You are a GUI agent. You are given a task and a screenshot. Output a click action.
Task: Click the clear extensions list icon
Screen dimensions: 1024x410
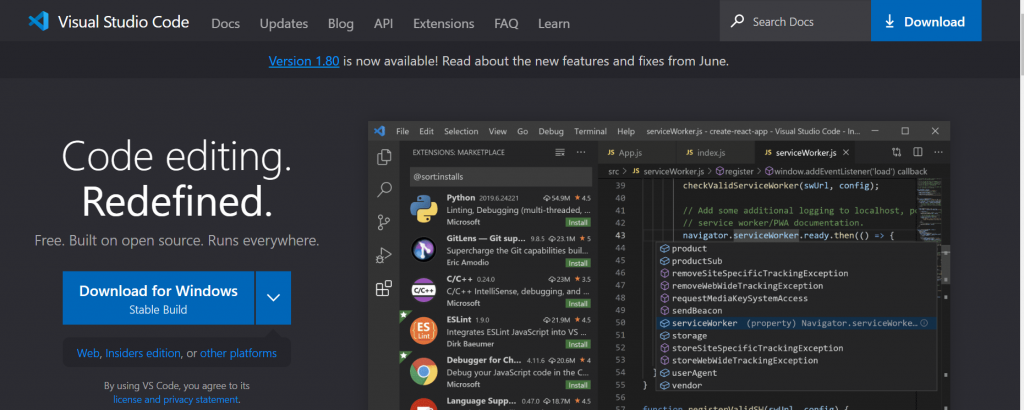pyautogui.click(x=560, y=152)
